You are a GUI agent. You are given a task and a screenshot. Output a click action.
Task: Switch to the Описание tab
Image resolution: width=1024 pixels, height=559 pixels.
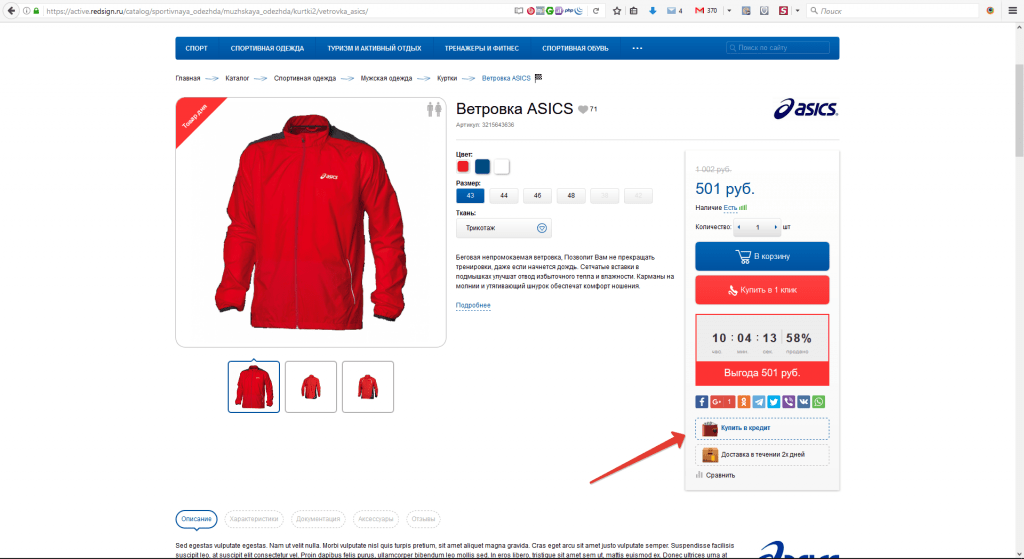click(197, 519)
